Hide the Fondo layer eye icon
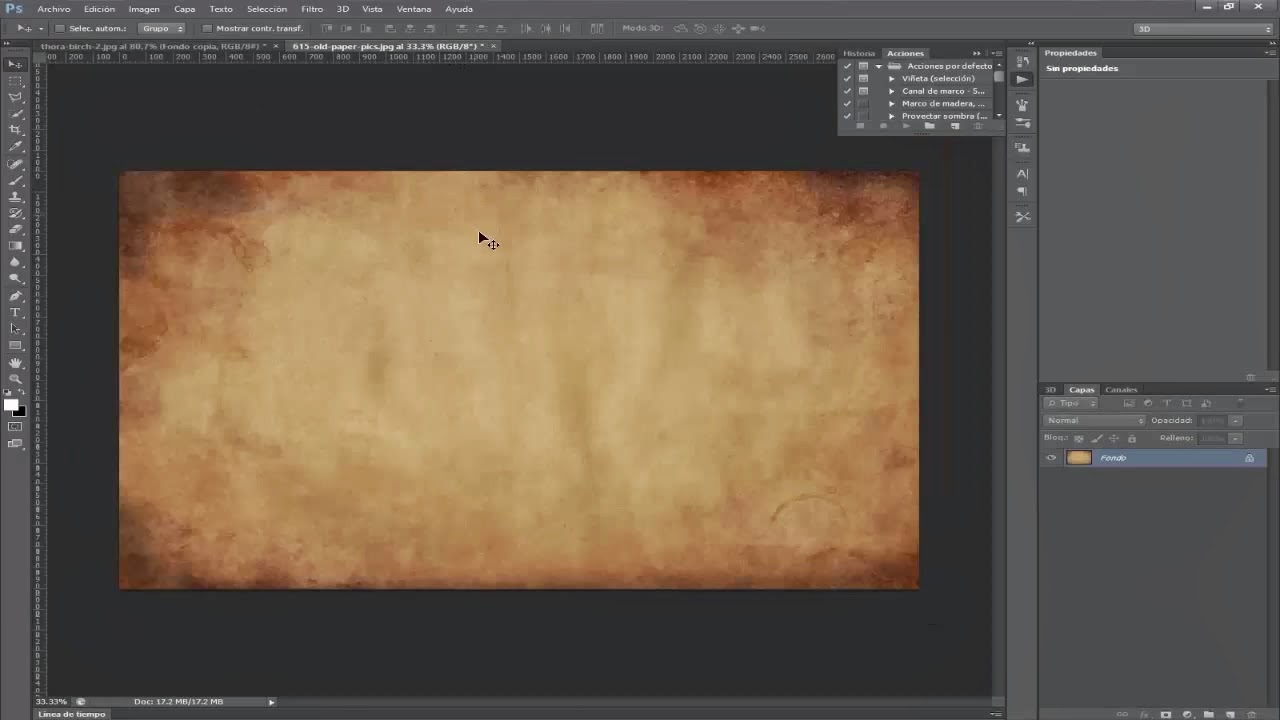This screenshot has height=720, width=1280. coord(1051,458)
